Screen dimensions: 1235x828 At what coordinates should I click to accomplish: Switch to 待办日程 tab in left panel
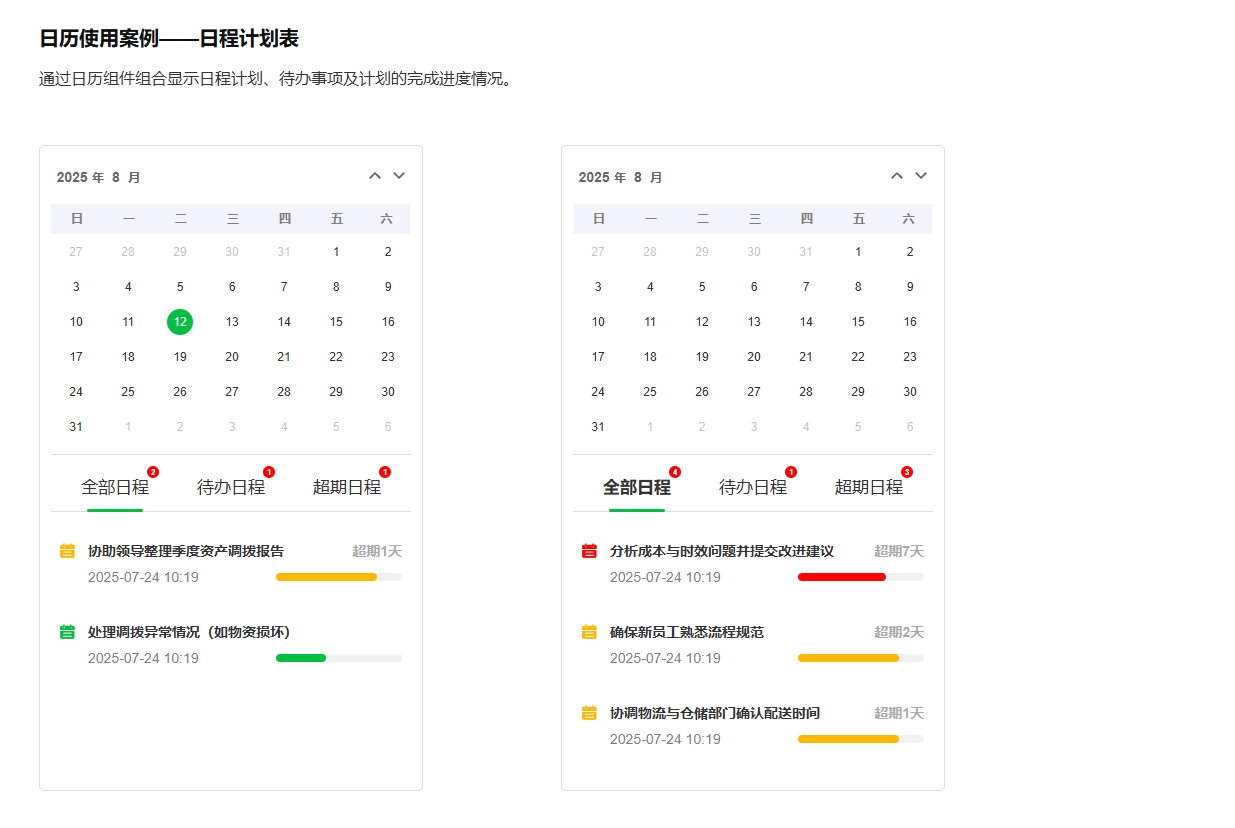tap(231, 488)
